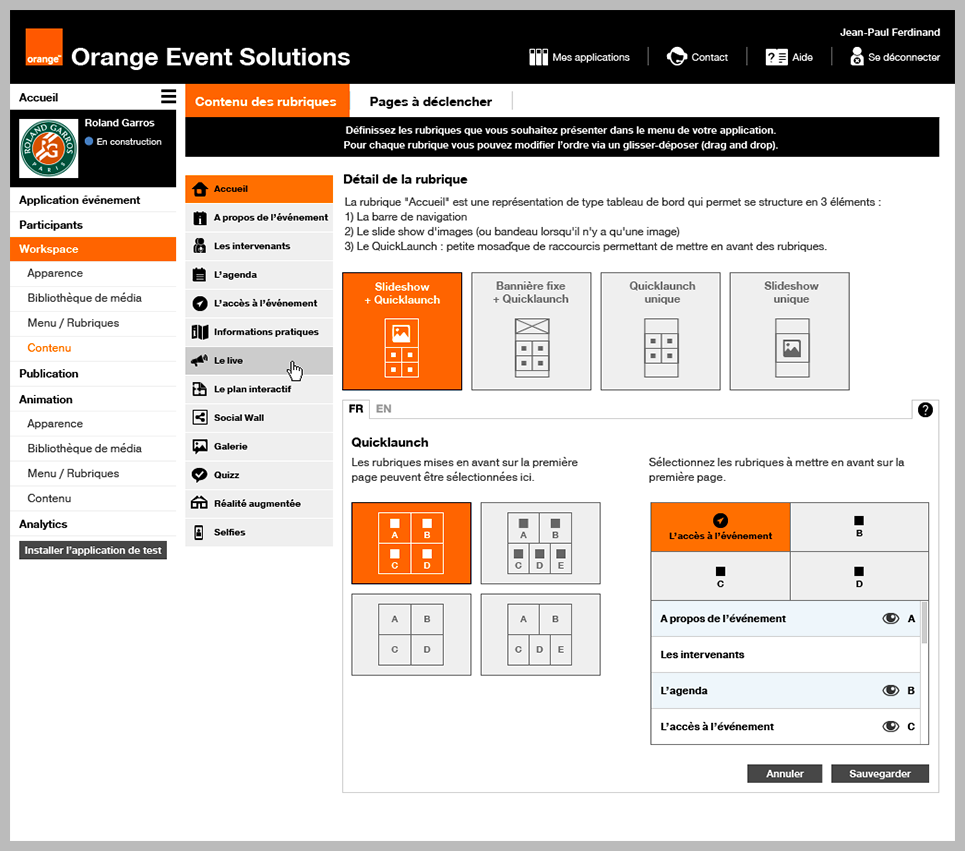
Task: Expand the Animation section in sidebar
Action: pos(46,399)
